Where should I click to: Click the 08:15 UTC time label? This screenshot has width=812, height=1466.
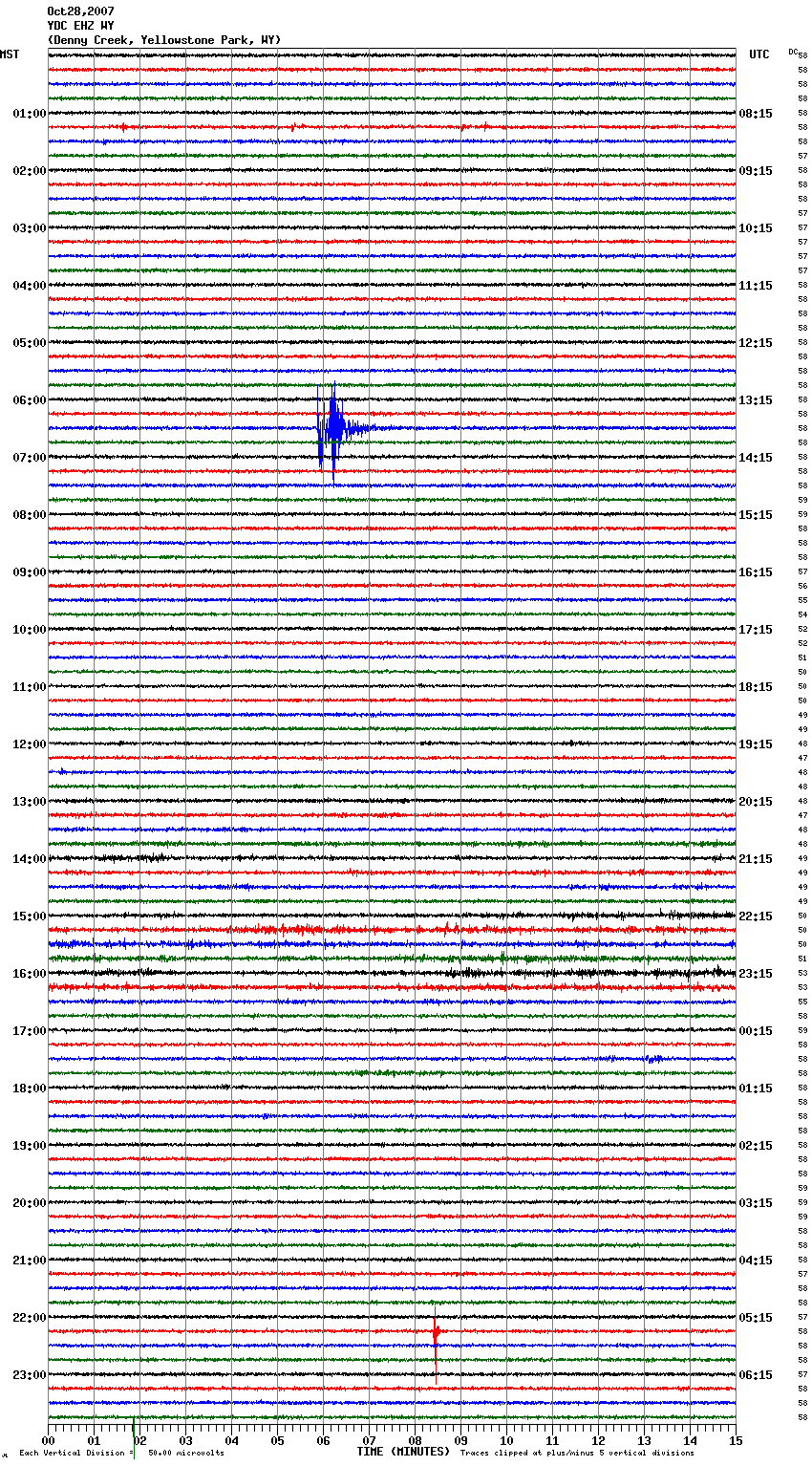click(x=756, y=114)
